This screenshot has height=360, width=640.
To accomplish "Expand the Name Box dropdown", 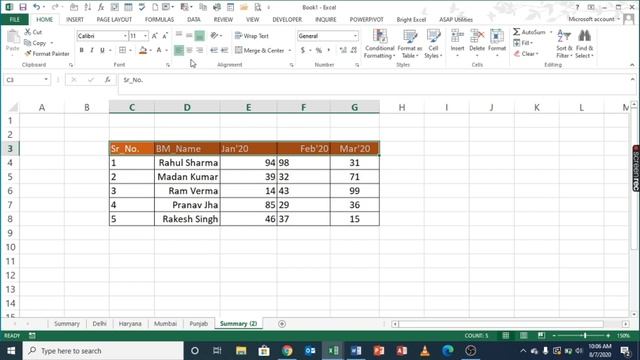I will 46,80.
